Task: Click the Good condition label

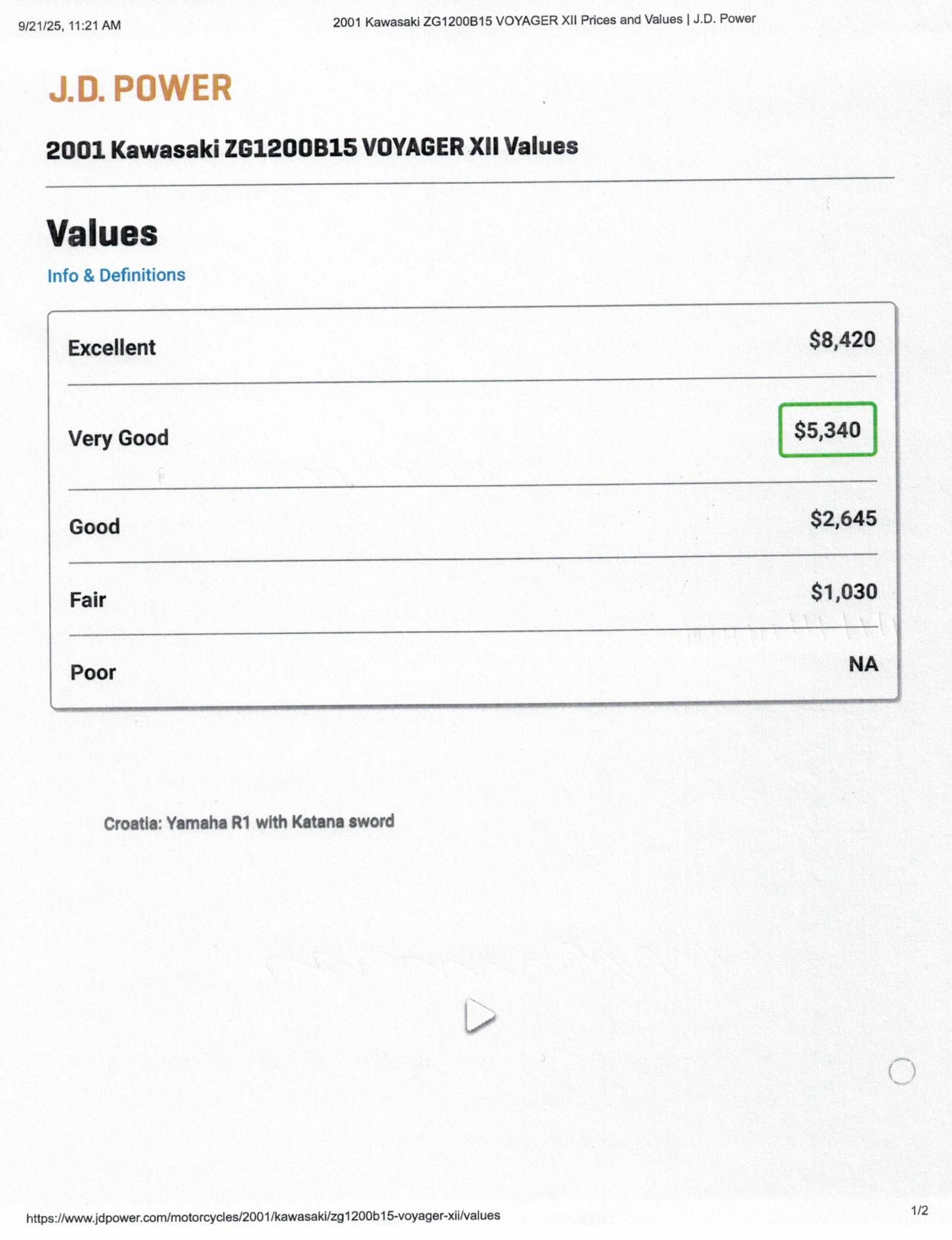Action: [94, 527]
